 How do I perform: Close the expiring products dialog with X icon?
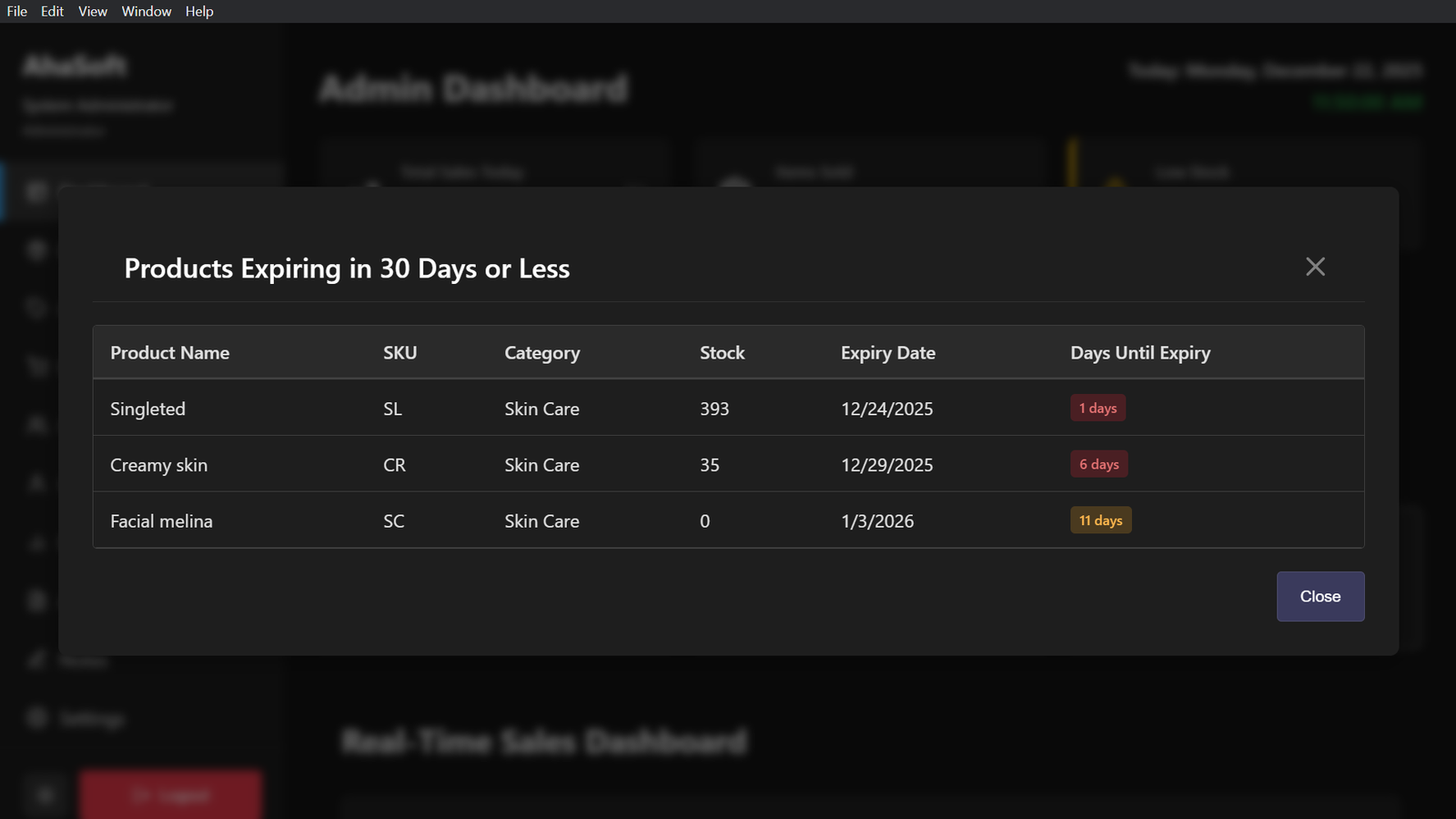[1315, 267]
